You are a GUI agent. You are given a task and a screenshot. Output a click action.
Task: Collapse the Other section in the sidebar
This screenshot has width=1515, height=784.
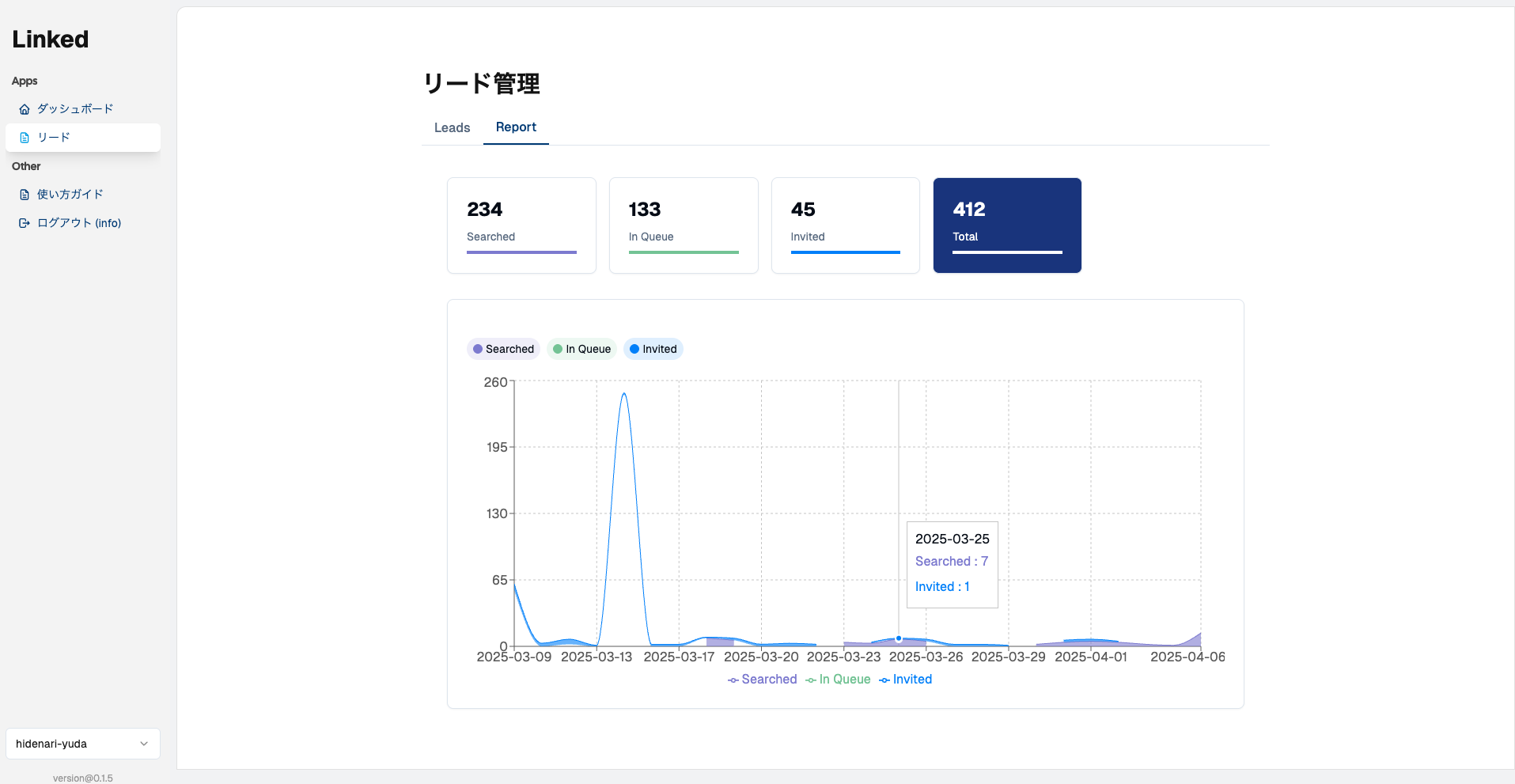[x=25, y=166]
